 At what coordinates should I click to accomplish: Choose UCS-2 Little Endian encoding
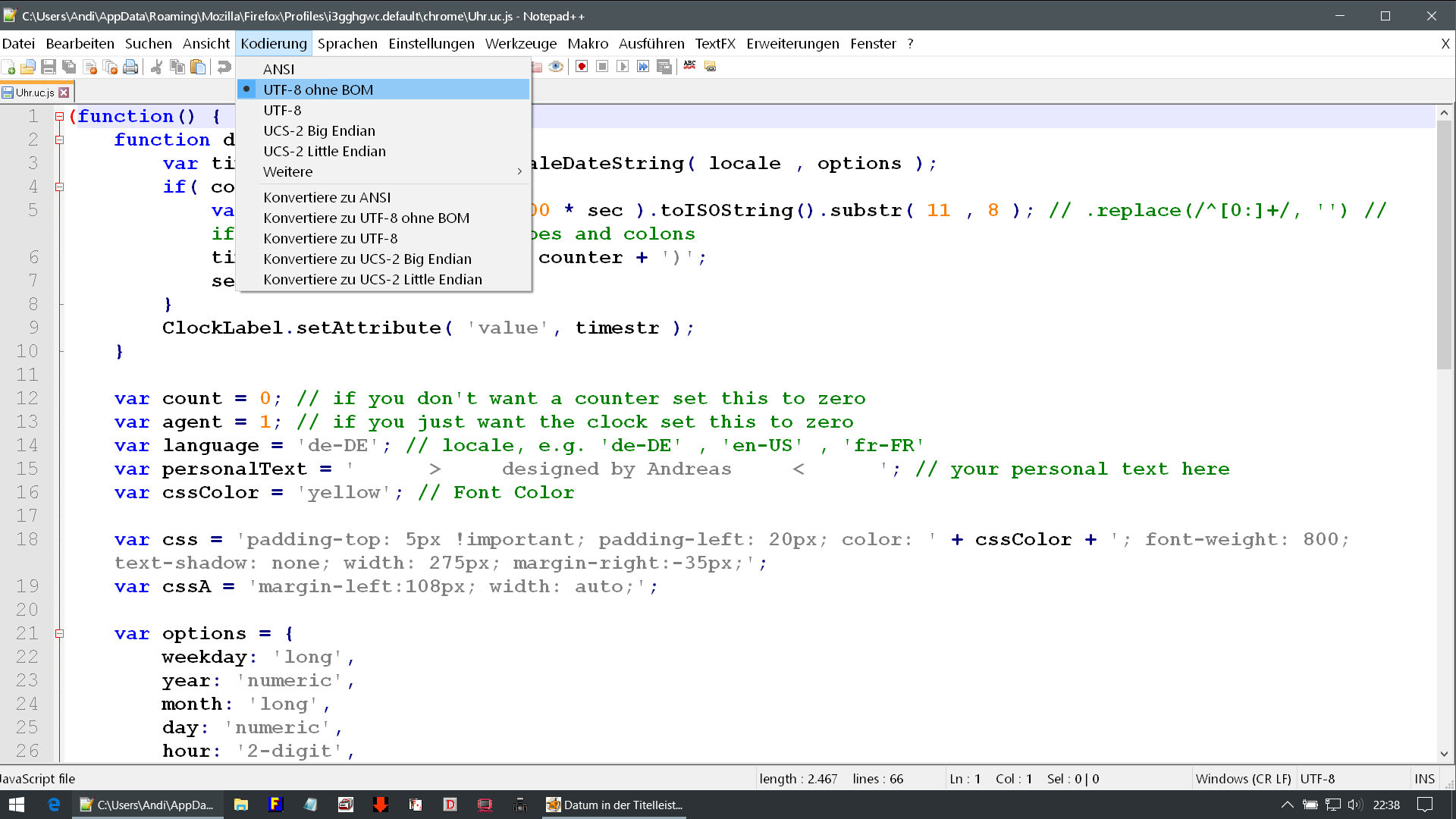(324, 151)
